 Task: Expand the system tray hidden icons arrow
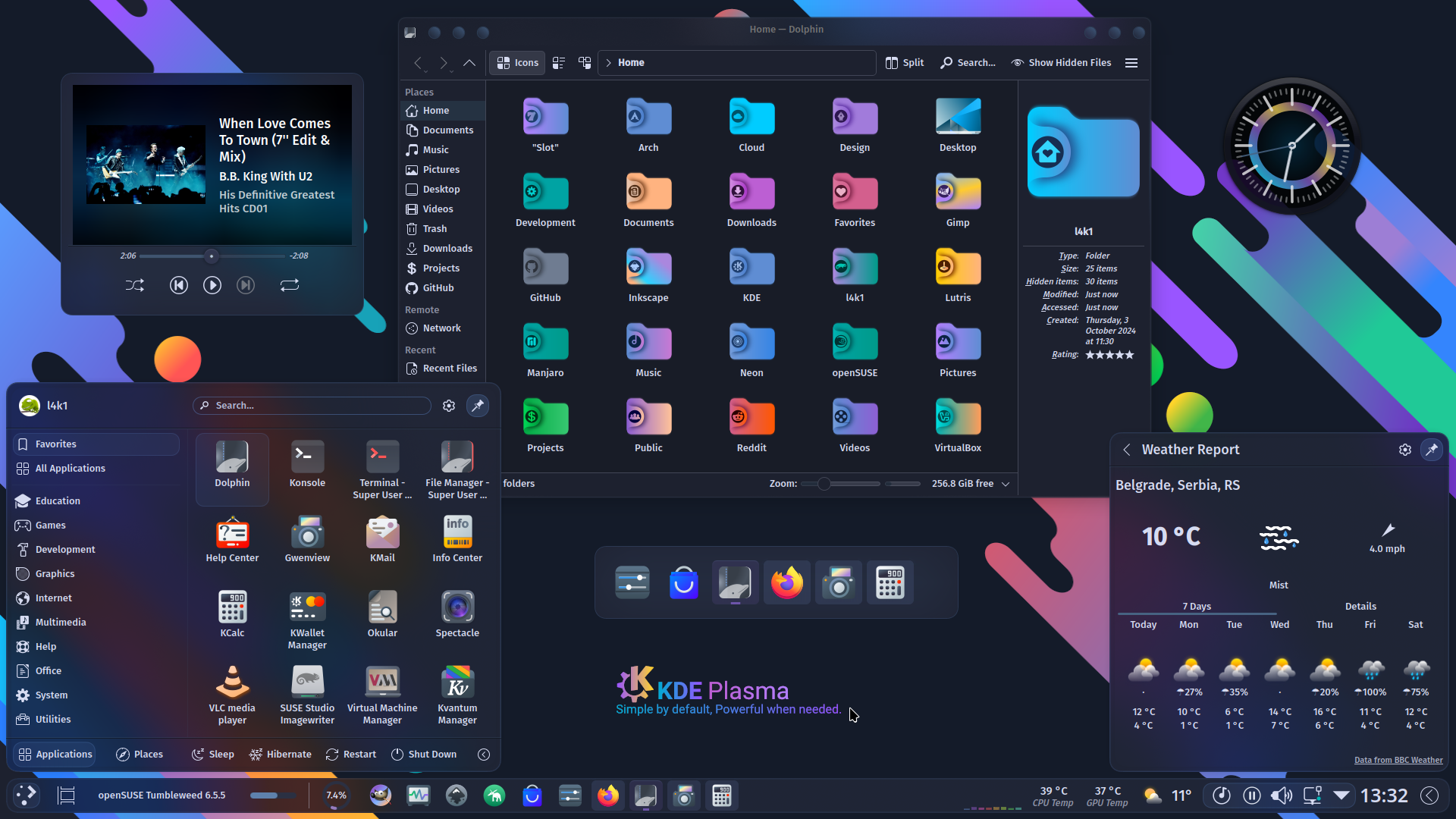pyautogui.click(x=1341, y=795)
